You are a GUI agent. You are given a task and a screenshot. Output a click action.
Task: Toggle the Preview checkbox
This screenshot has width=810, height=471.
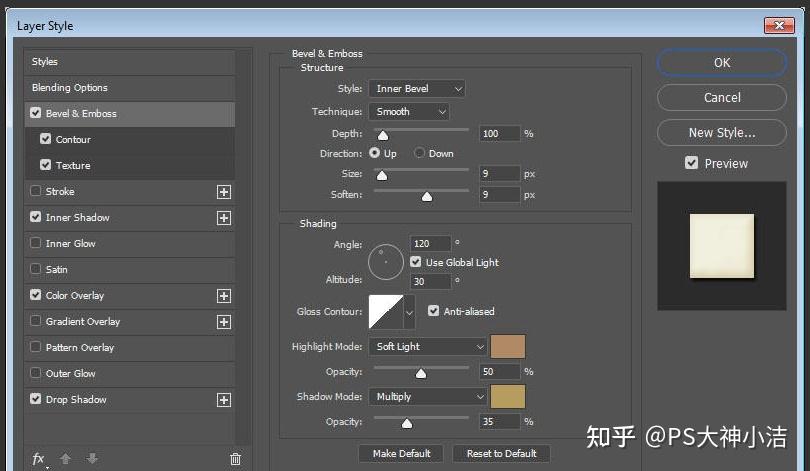pyautogui.click(x=691, y=163)
